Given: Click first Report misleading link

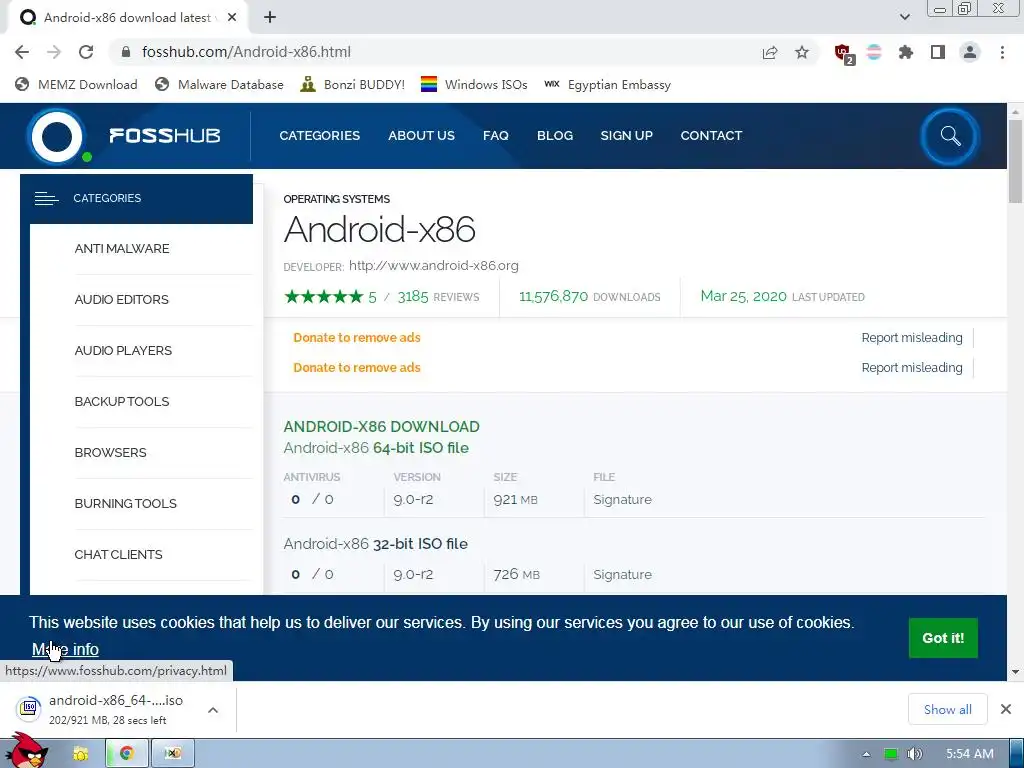Looking at the screenshot, I should 912,338.
